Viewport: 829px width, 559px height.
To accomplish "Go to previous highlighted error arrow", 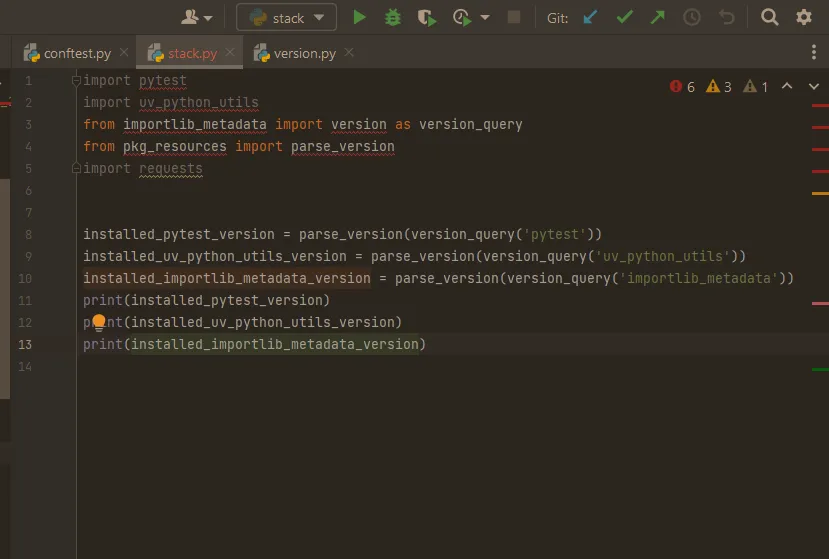I will (787, 86).
